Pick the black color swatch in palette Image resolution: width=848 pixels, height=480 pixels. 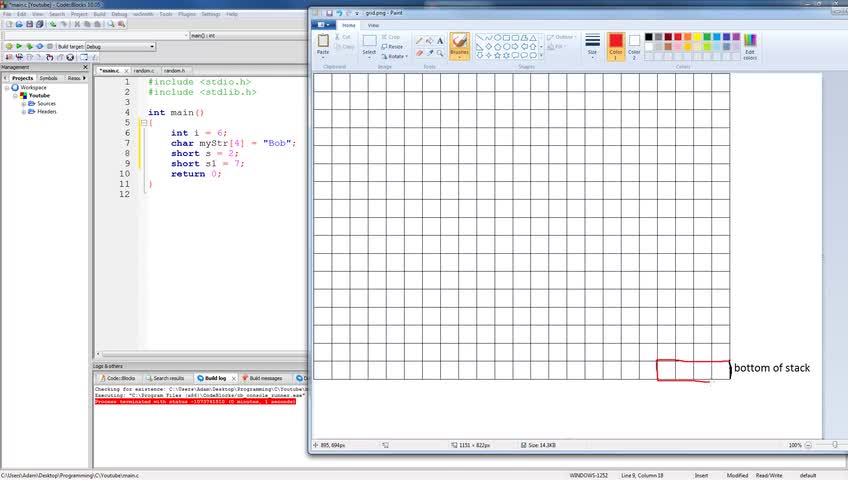(x=649, y=37)
